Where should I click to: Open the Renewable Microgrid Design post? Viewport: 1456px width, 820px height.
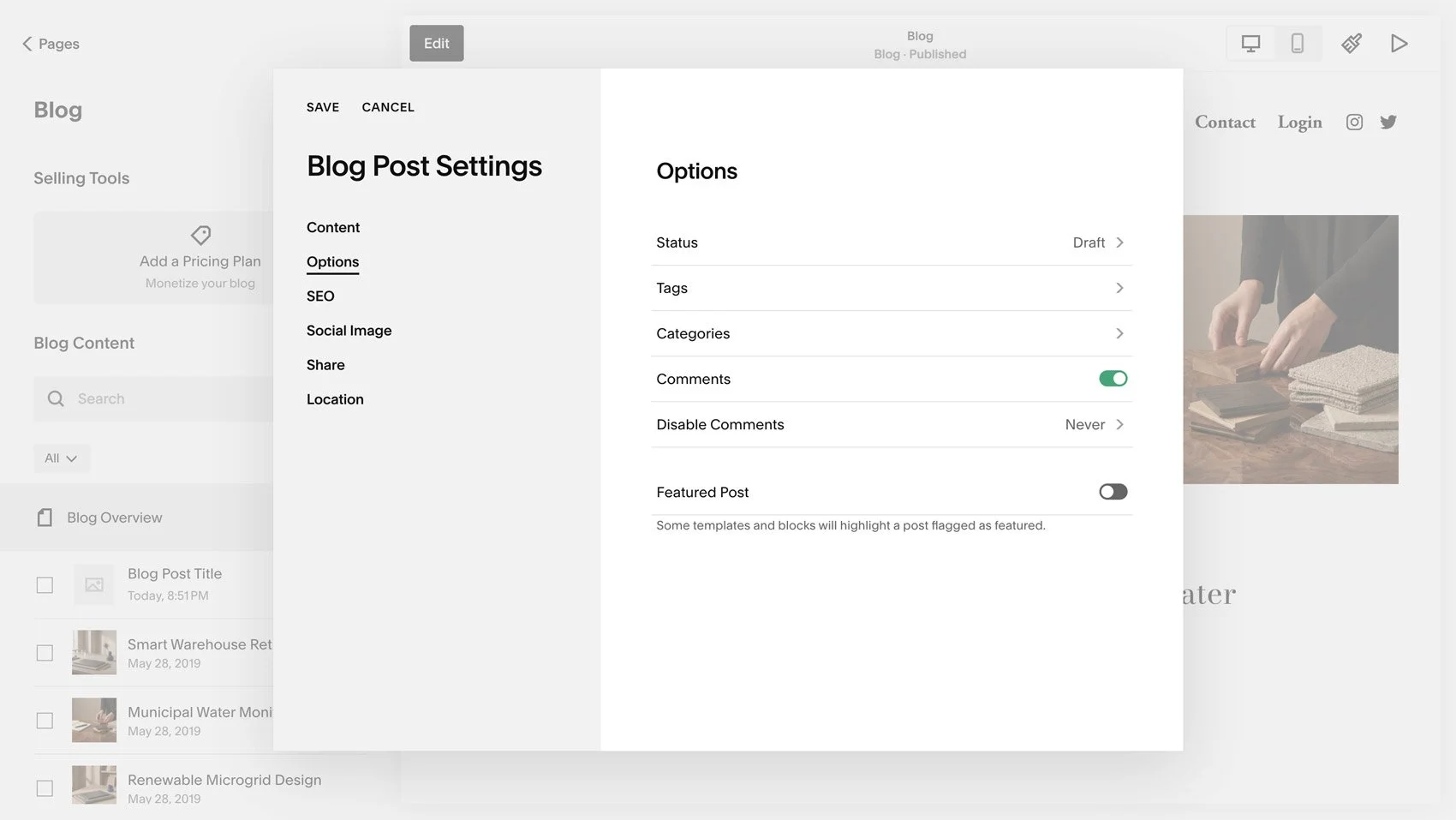[224, 780]
